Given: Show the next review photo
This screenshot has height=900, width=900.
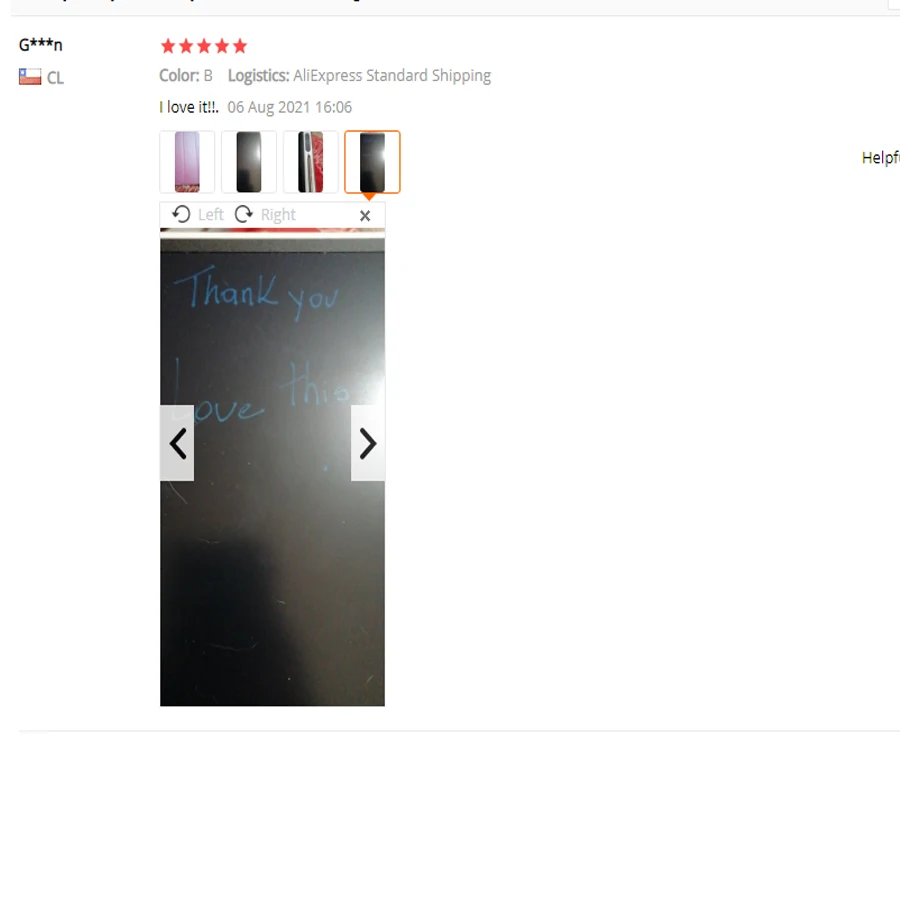Looking at the screenshot, I should click(368, 443).
